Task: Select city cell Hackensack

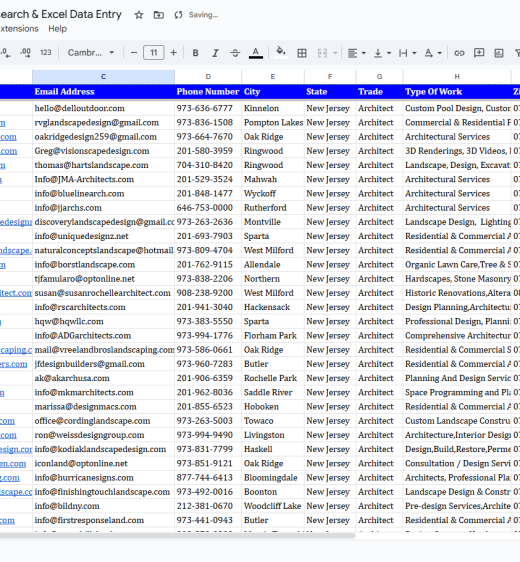Action: 273,307
